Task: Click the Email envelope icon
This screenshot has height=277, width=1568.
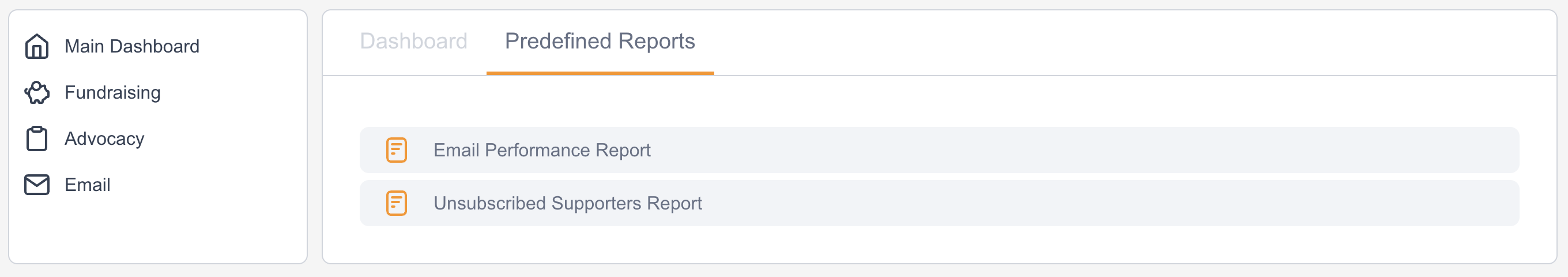Action: pyautogui.click(x=36, y=185)
